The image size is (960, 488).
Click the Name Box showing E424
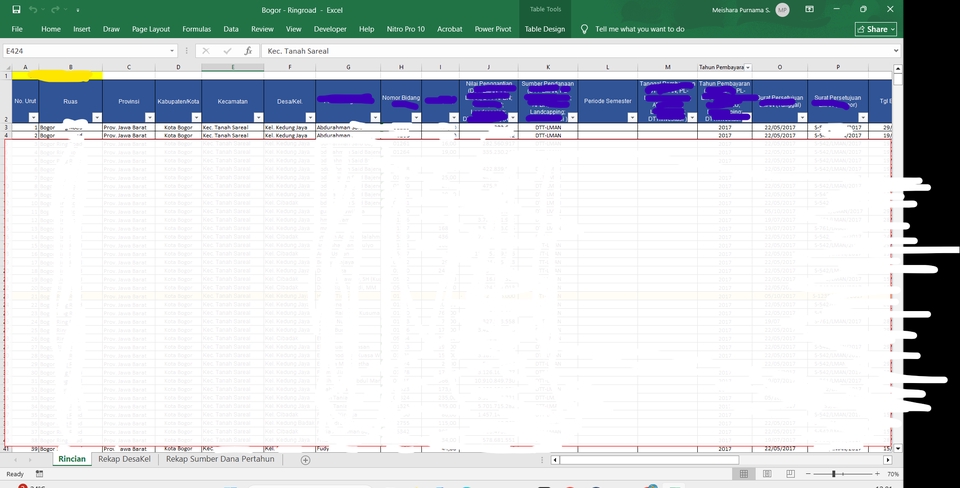[x=84, y=51]
